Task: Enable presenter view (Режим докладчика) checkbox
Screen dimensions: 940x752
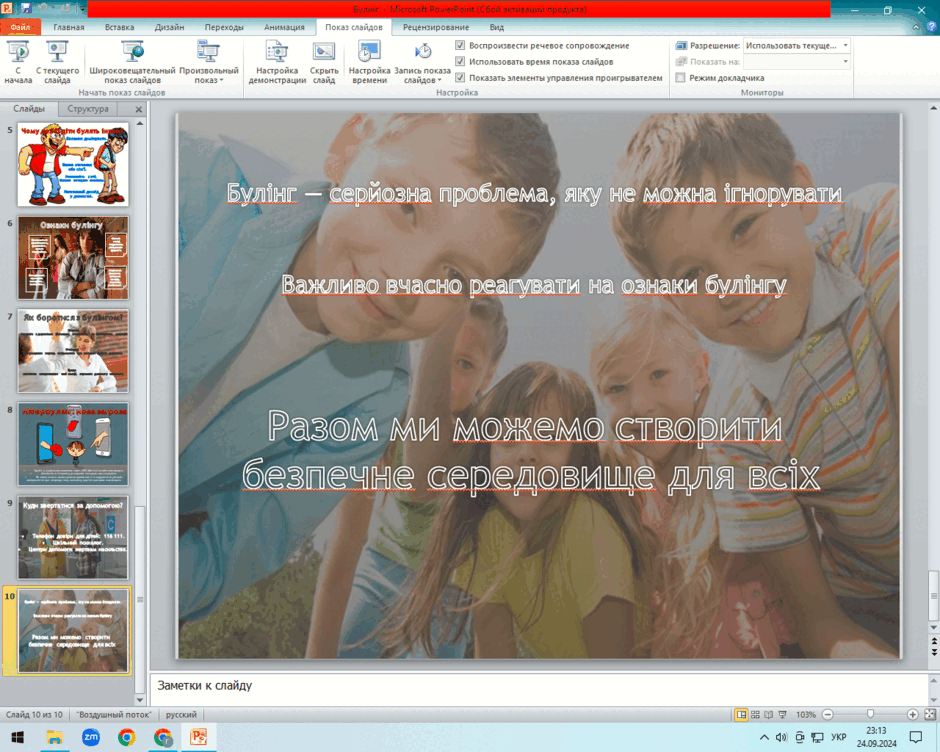Action: pos(680,77)
